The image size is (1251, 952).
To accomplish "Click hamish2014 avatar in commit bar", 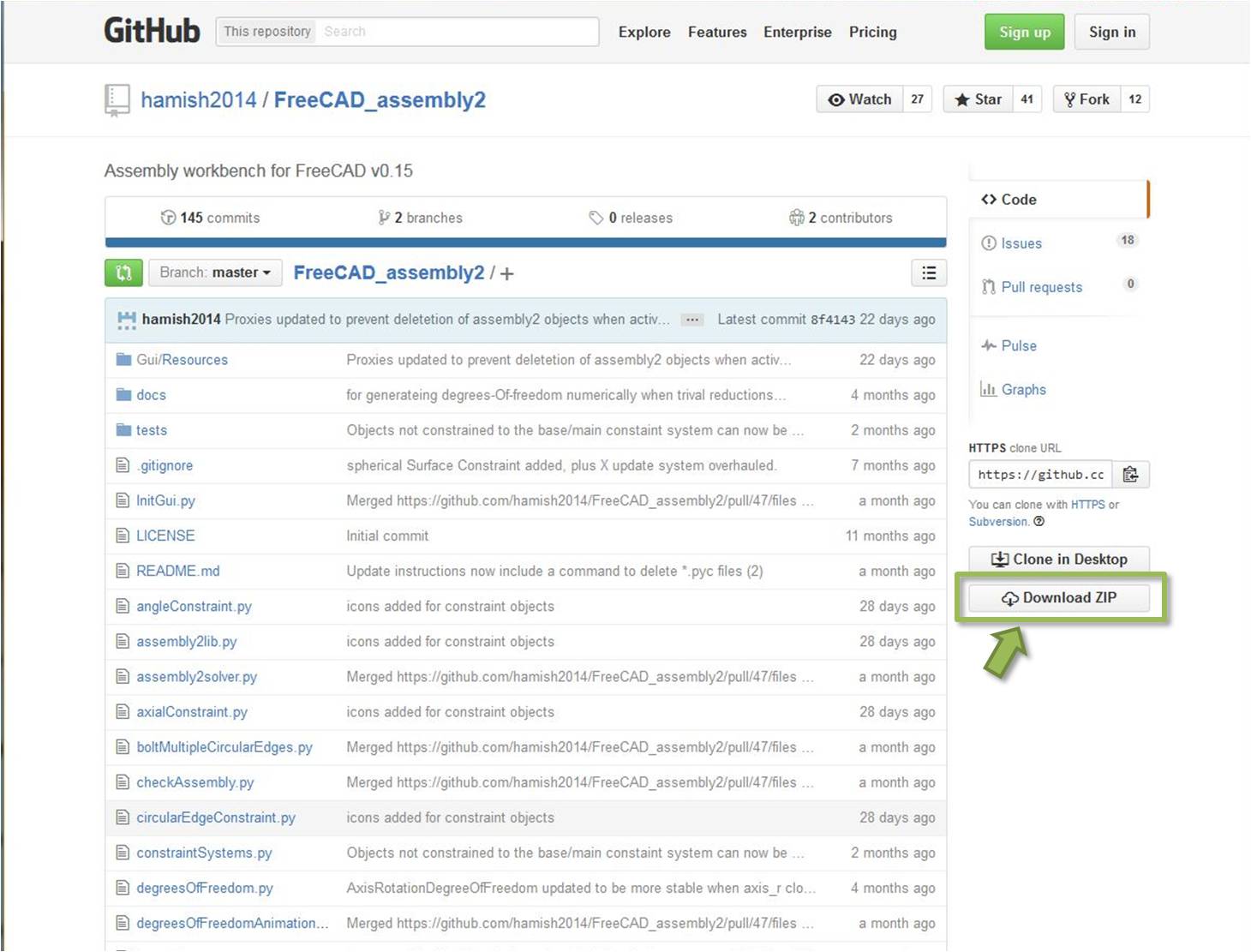I will coord(127,320).
